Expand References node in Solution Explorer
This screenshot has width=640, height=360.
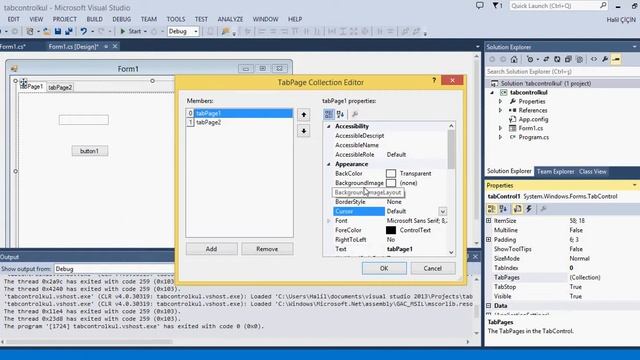[500, 110]
